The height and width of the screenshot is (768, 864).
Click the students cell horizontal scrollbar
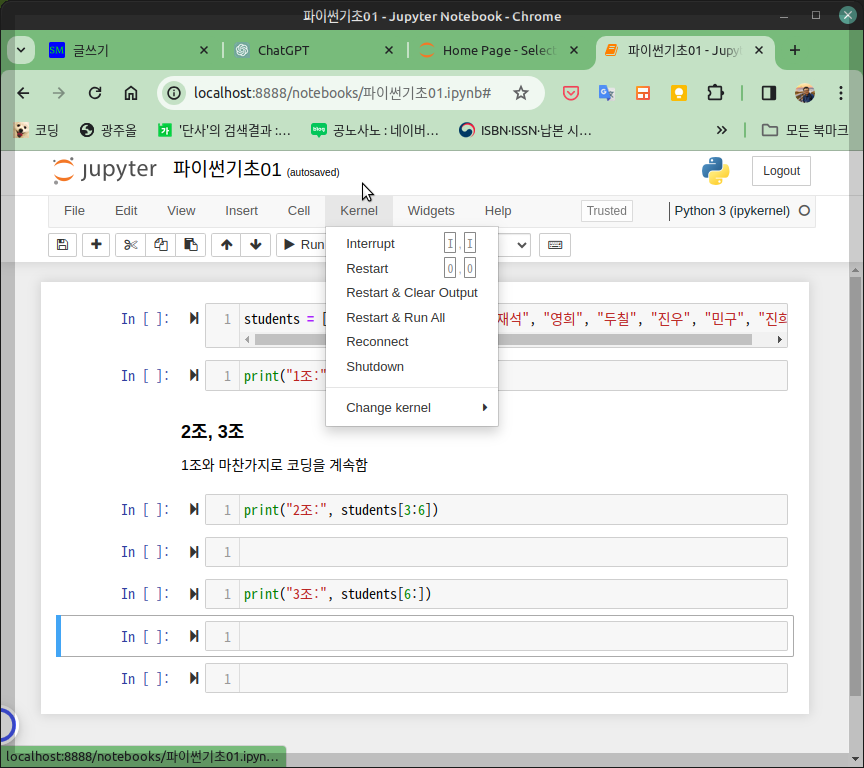coord(503,339)
